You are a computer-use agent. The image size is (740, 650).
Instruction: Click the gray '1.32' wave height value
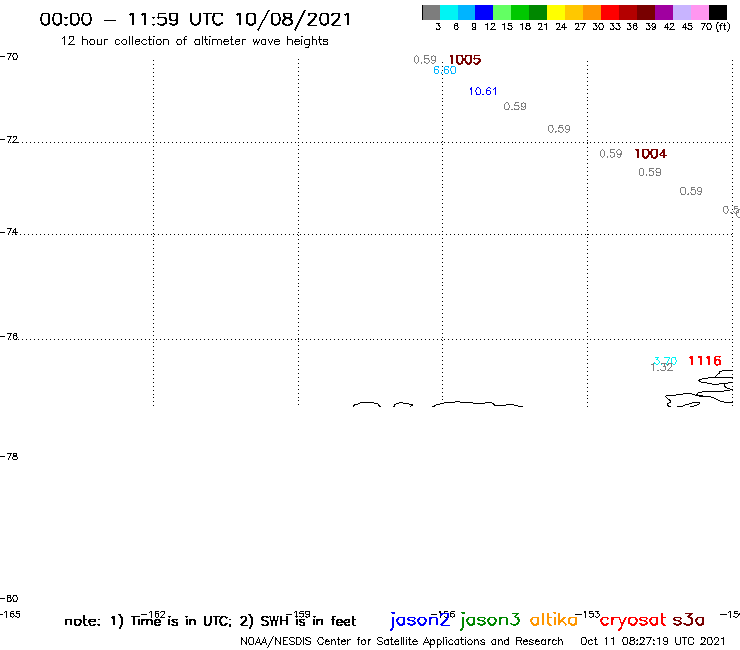[x=662, y=367]
